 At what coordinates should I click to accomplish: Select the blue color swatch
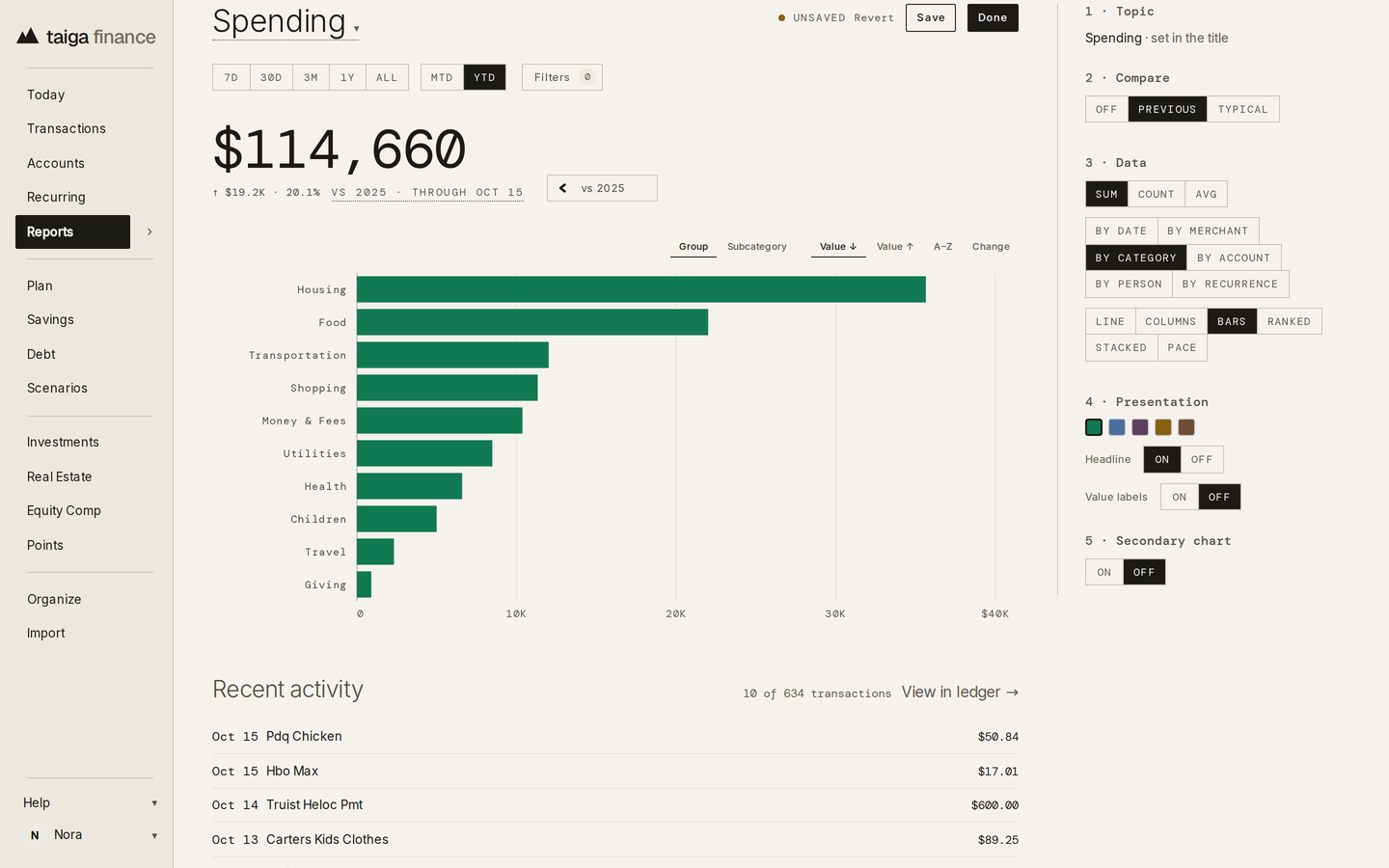point(1117,427)
